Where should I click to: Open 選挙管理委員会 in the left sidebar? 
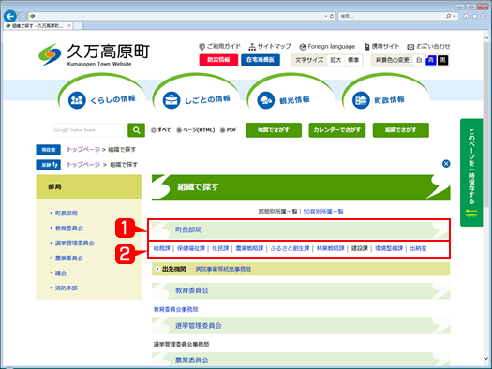(x=75, y=243)
